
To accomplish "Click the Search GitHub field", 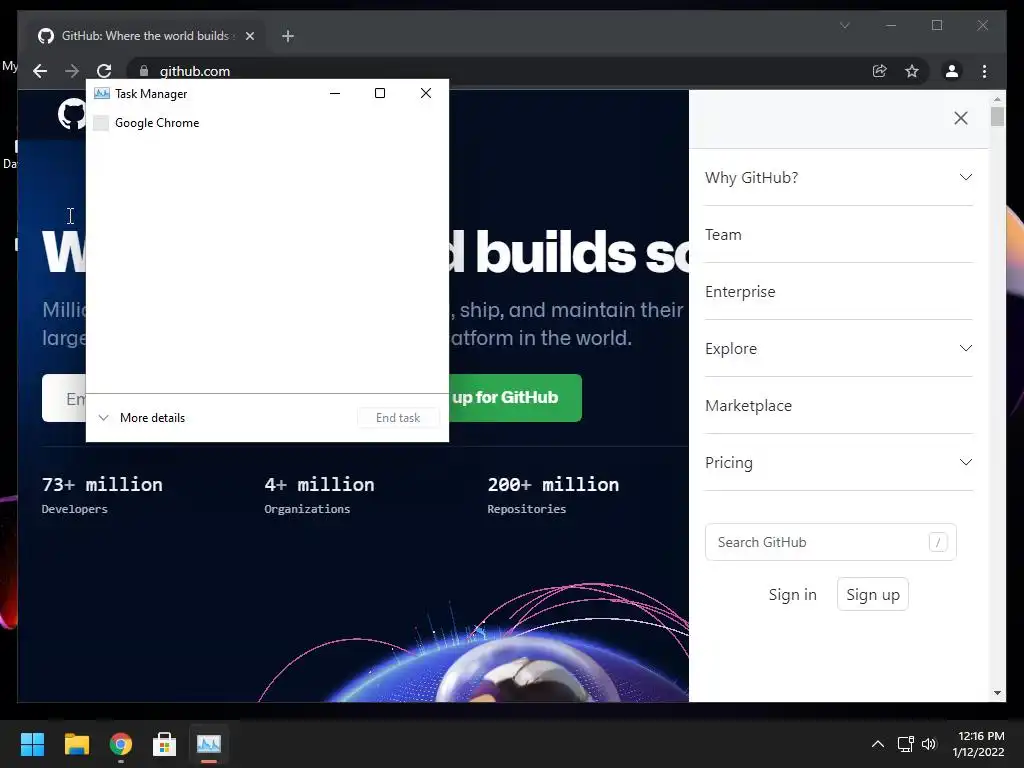I will pyautogui.click(x=831, y=542).
